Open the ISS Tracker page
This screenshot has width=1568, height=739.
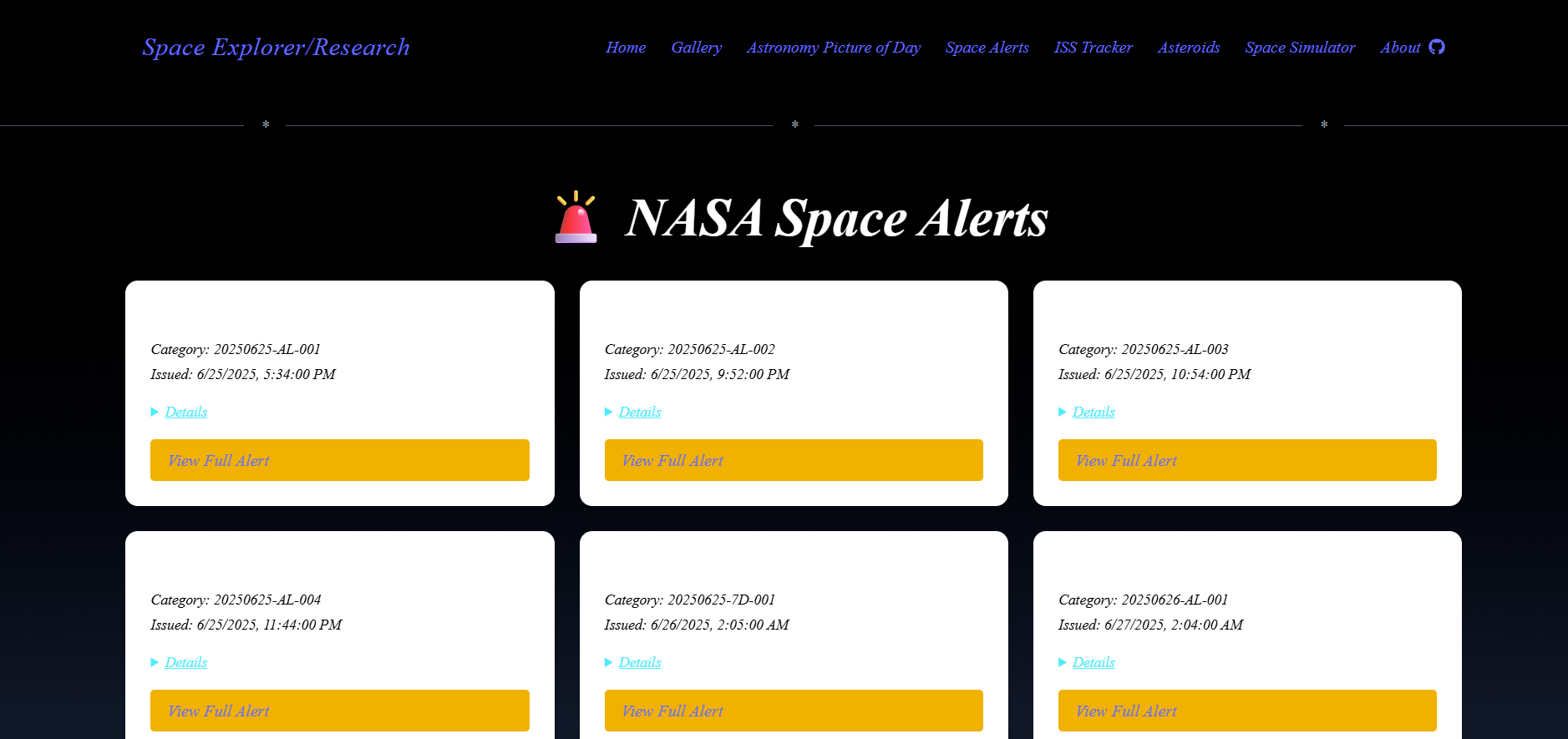pos(1093,48)
